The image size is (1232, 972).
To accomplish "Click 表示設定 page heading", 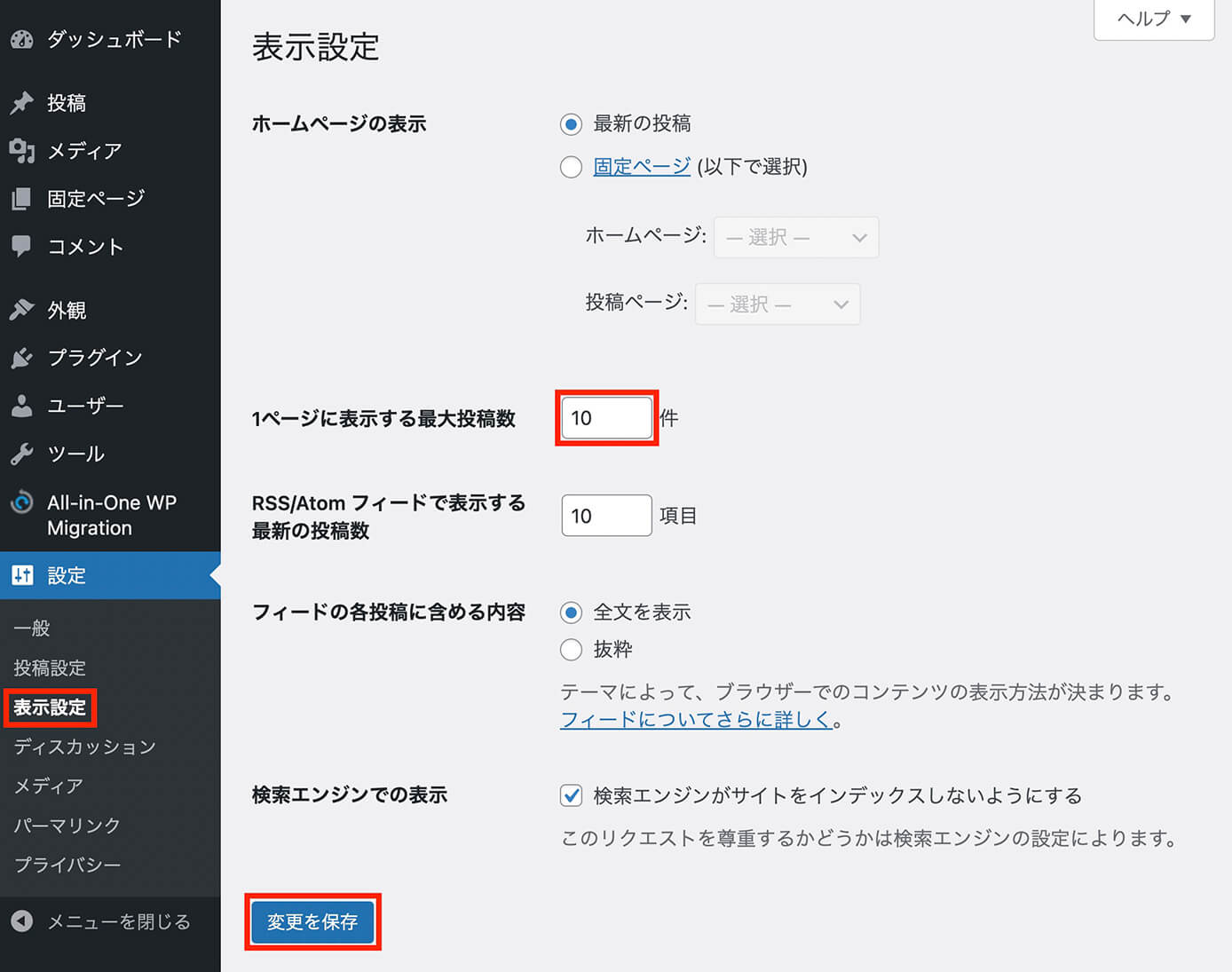I will point(316,47).
